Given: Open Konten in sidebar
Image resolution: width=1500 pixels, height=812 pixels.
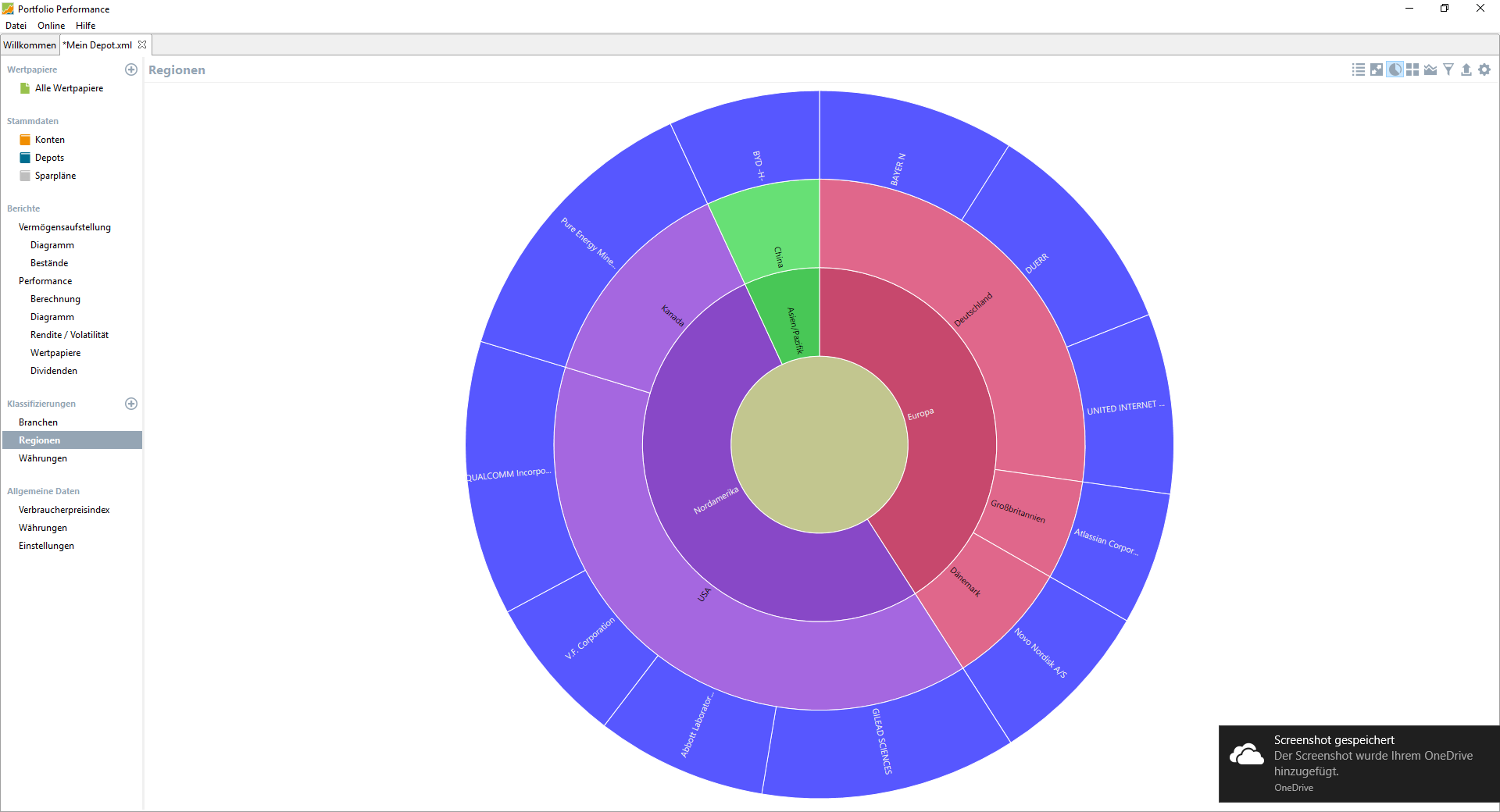Looking at the screenshot, I should (x=50, y=140).
